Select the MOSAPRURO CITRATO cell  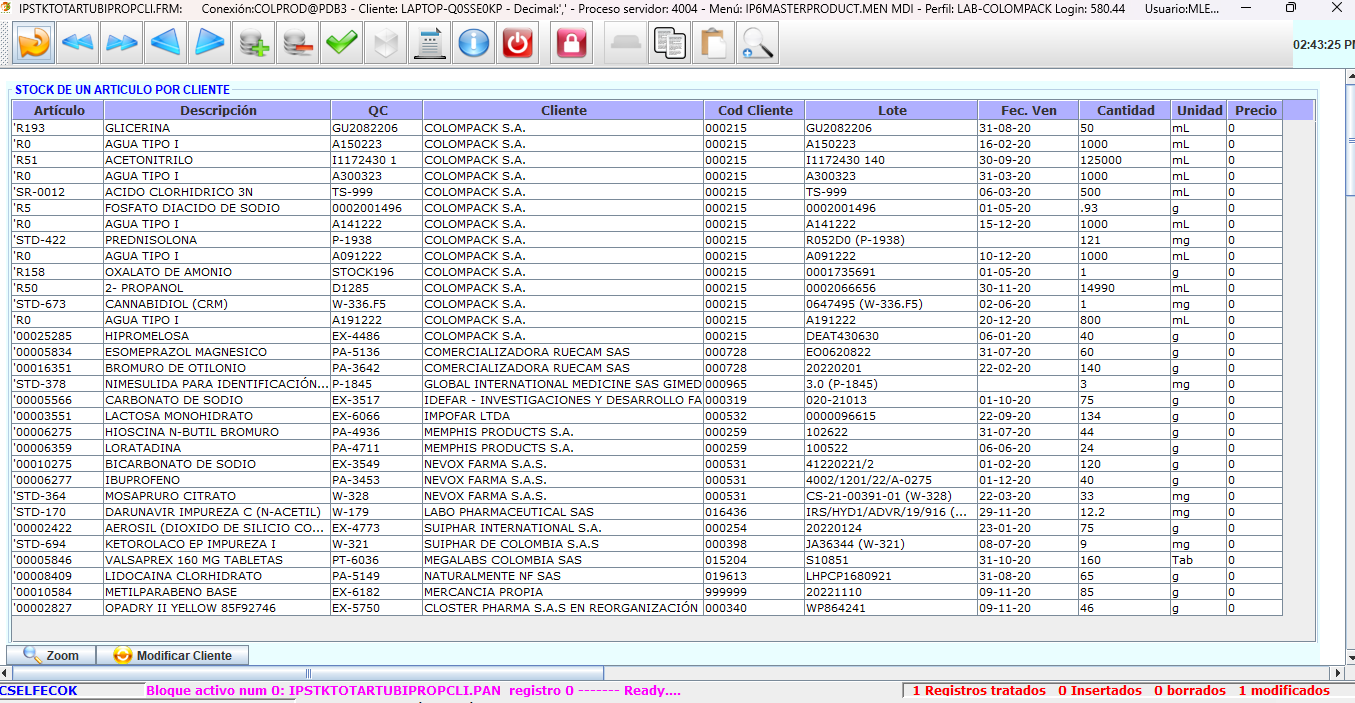pos(218,496)
